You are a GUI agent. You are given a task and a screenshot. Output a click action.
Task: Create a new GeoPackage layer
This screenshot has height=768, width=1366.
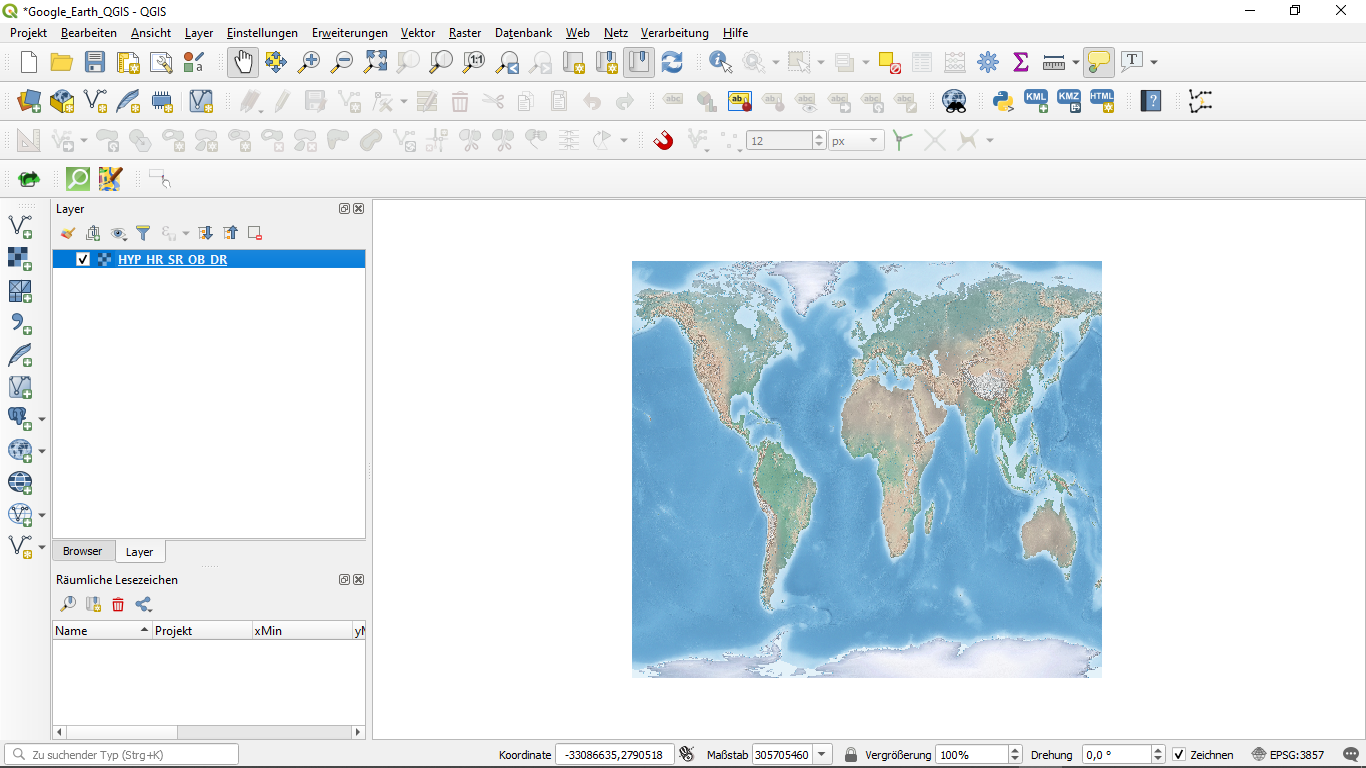pyautogui.click(x=62, y=101)
